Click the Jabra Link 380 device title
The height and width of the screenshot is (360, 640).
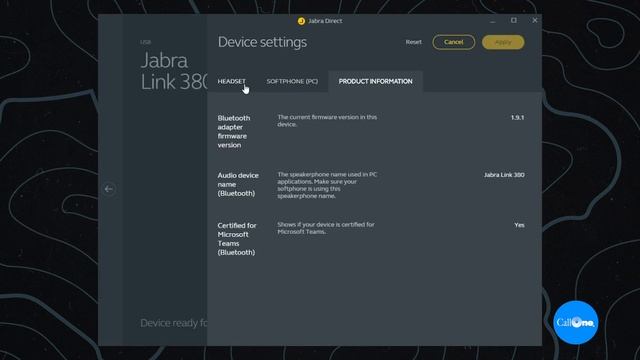pos(174,71)
